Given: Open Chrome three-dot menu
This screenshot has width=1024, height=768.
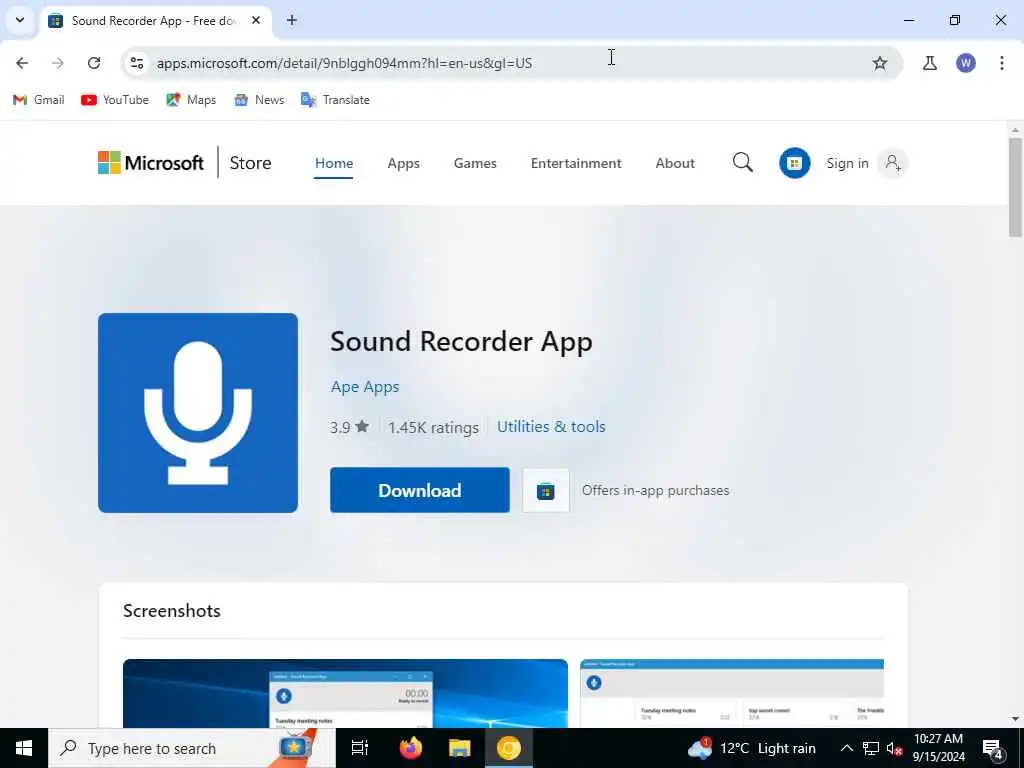Looking at the screenshot, I should 1002,63.
